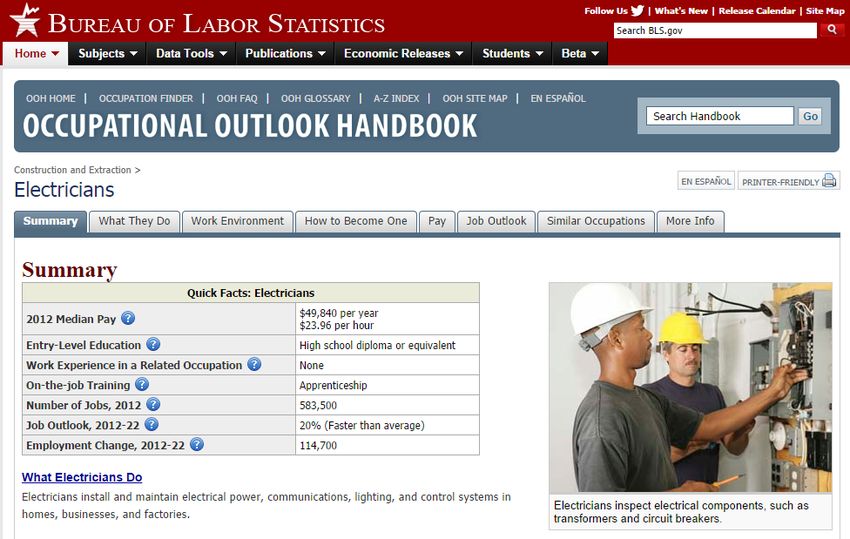The width and height of the screenshot is (850, 539).
Task: Click the Quick Facts: Electricians table header
Action: pos(250,293)
